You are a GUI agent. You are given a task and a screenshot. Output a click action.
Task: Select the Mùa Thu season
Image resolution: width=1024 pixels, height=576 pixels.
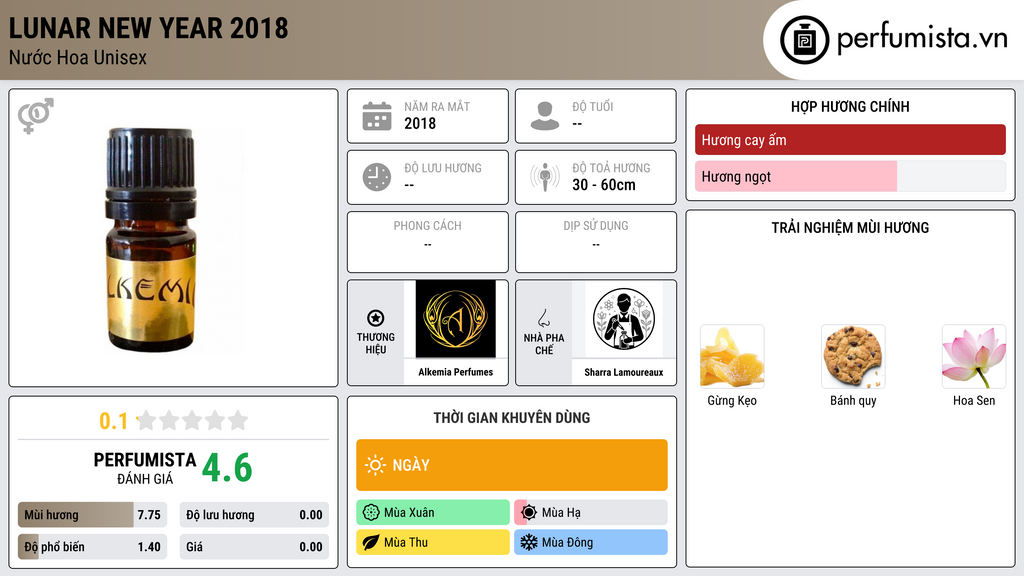click(x=433, y=543)
